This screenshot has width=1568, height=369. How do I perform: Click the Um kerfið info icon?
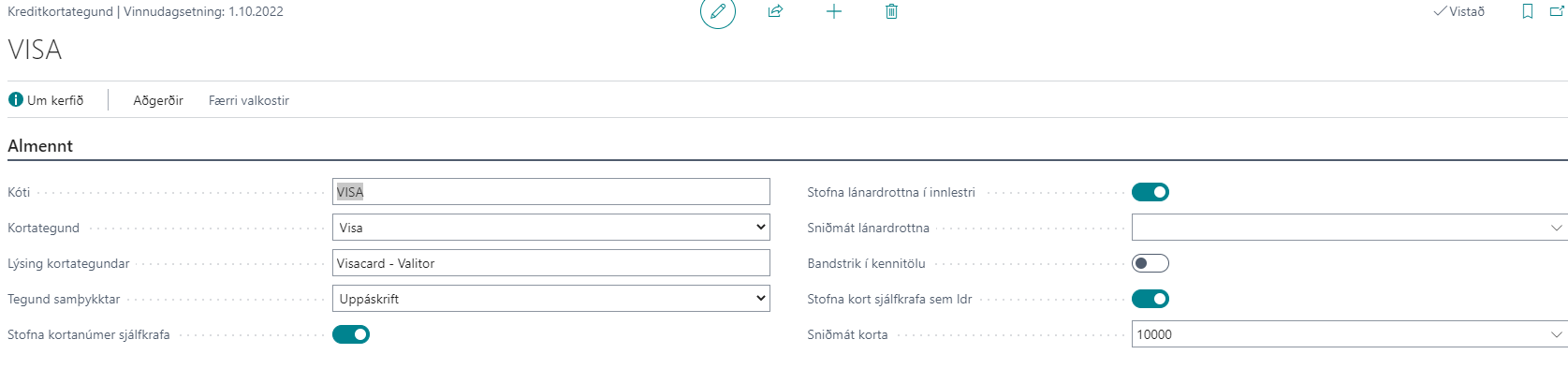pos(16,99)
